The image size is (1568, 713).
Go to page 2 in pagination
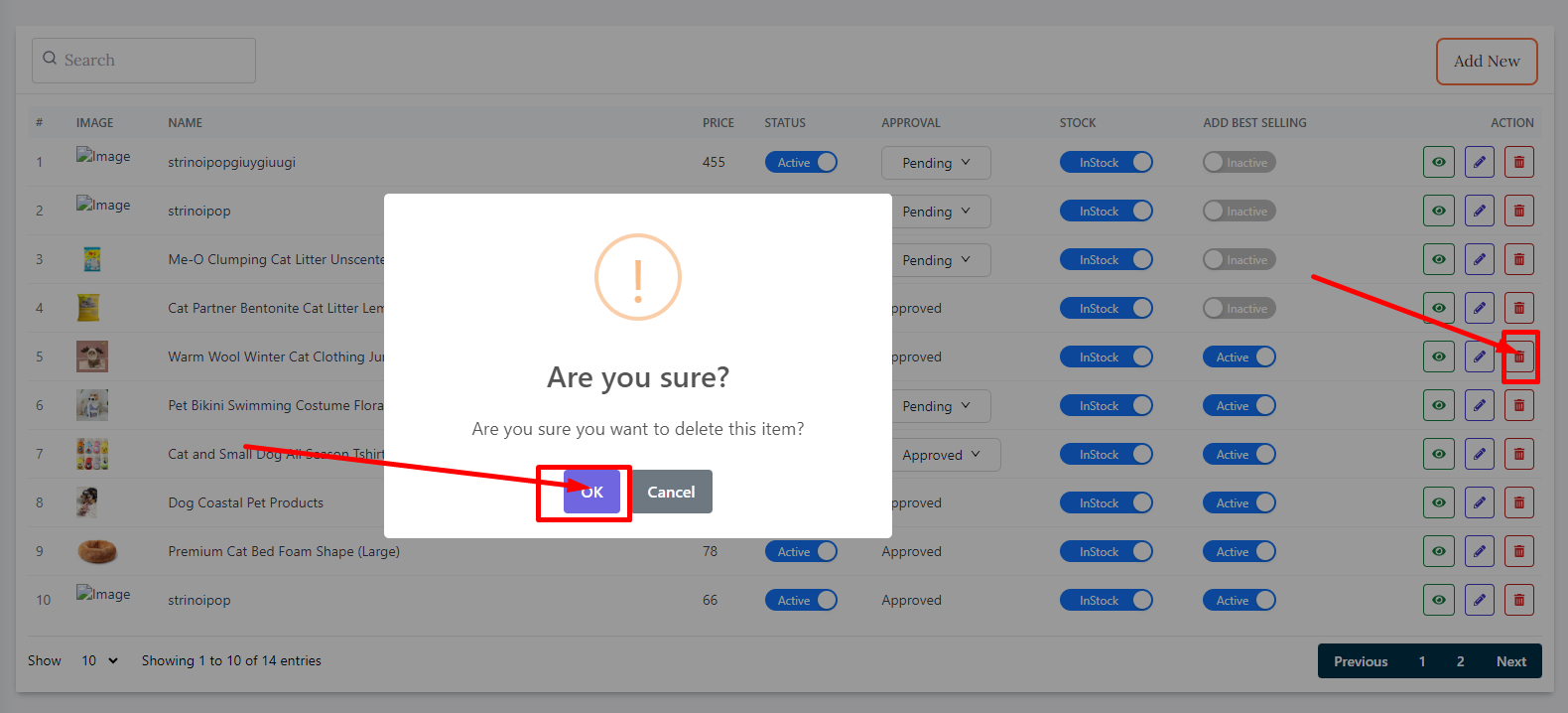tap(1460, 661)
